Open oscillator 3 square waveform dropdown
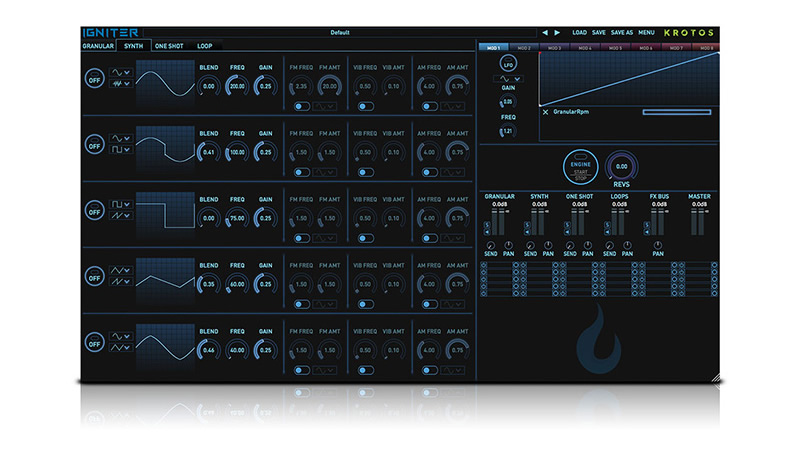The height and width of the screenshot is (462, 800). point(121,204)
